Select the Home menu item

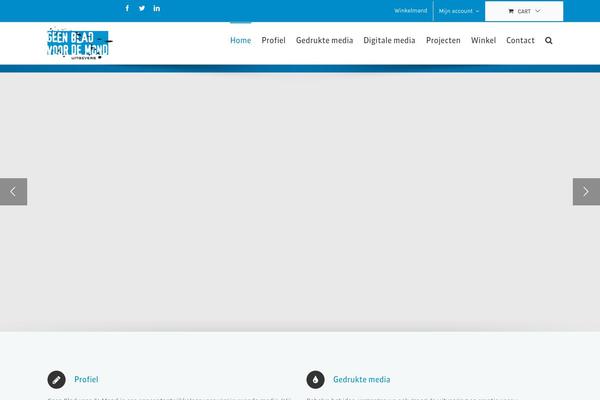click(241, 40)
